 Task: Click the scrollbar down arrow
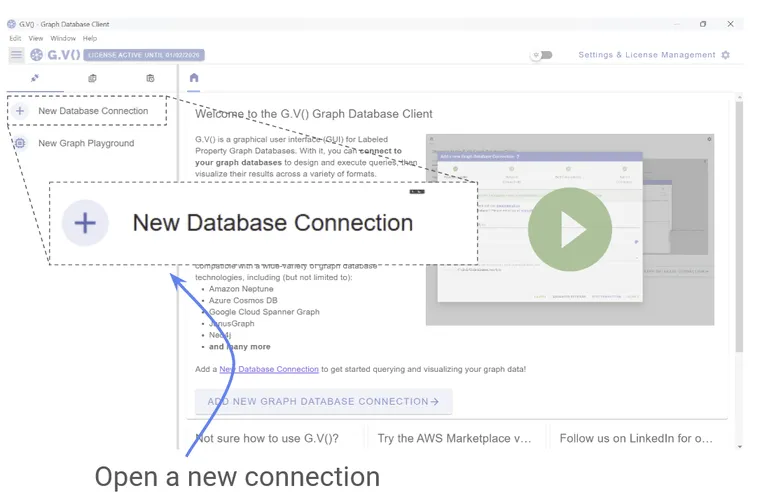[739, 446]
